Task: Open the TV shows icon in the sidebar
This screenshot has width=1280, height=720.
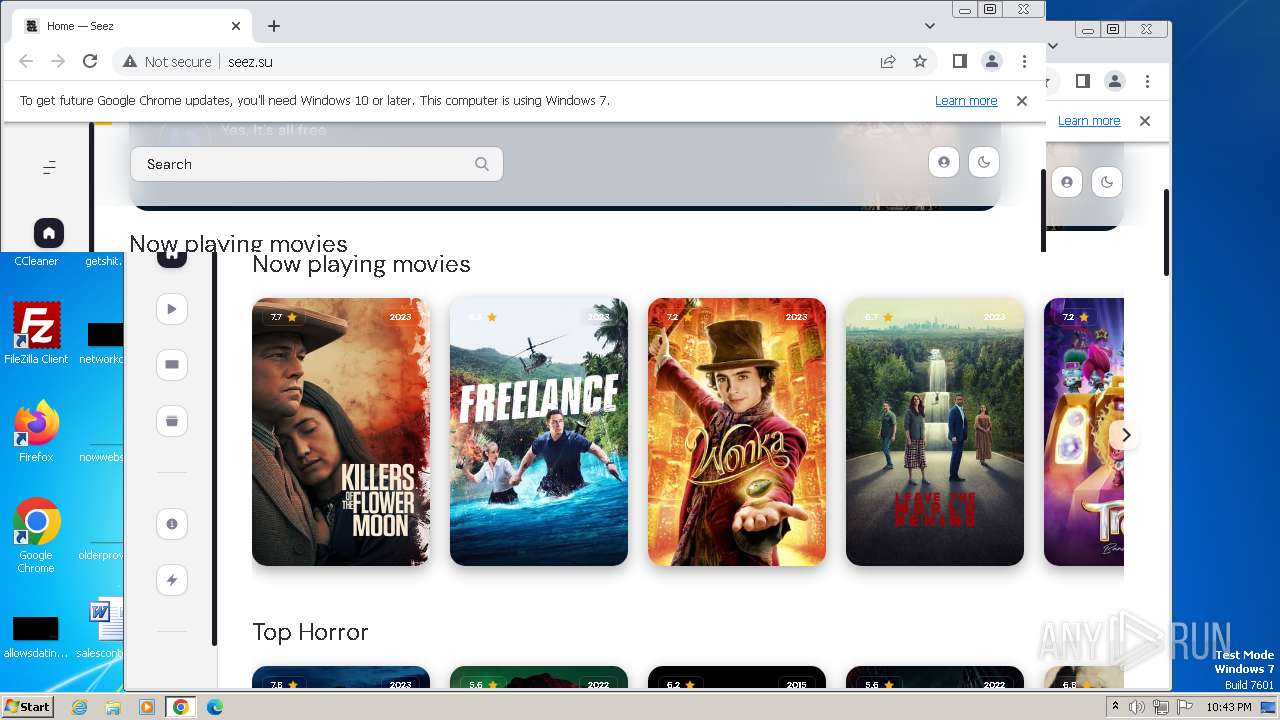Action: click(172, 365)
